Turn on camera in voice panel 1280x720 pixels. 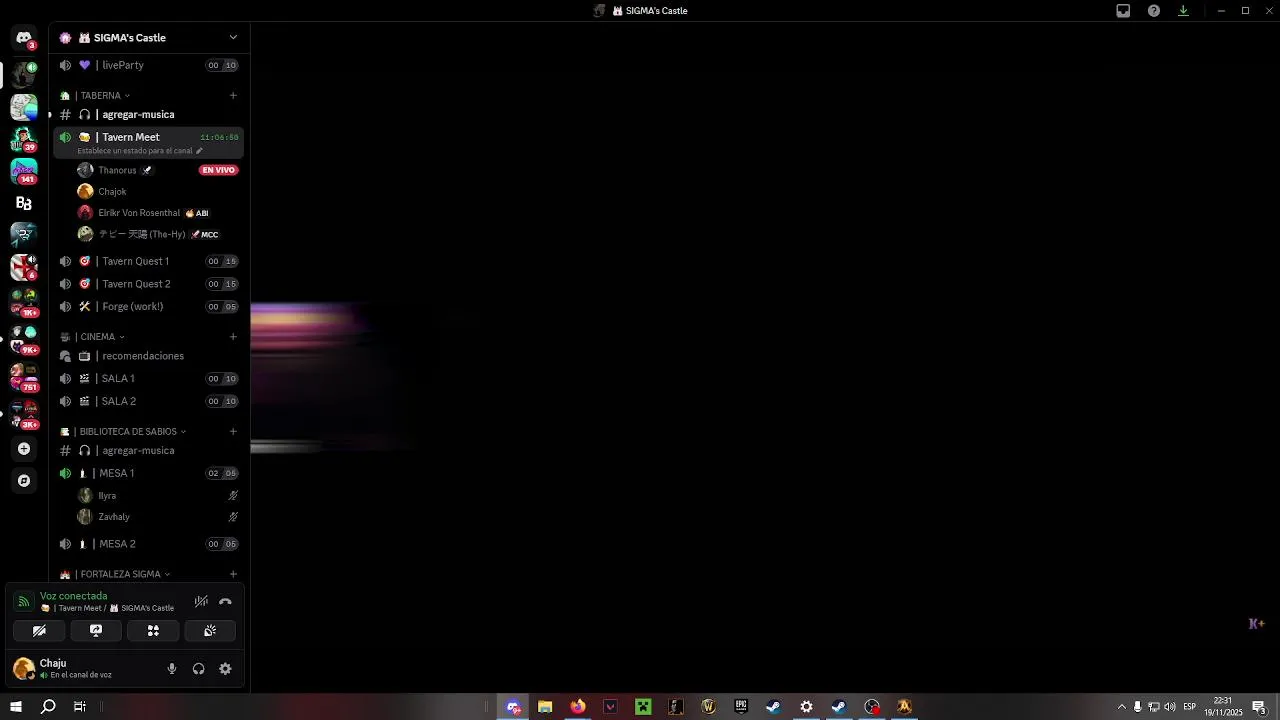tap(39, 631)
